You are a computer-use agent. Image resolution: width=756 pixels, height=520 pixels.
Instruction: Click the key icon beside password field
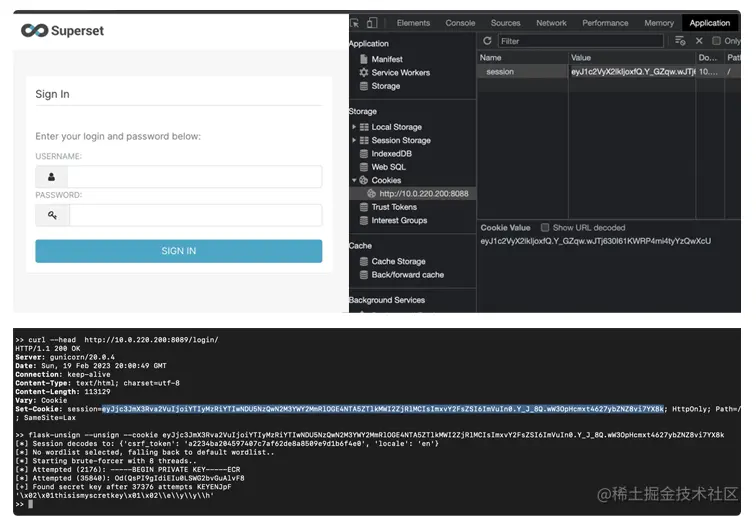pyautogui.click(x=52, y=215)
